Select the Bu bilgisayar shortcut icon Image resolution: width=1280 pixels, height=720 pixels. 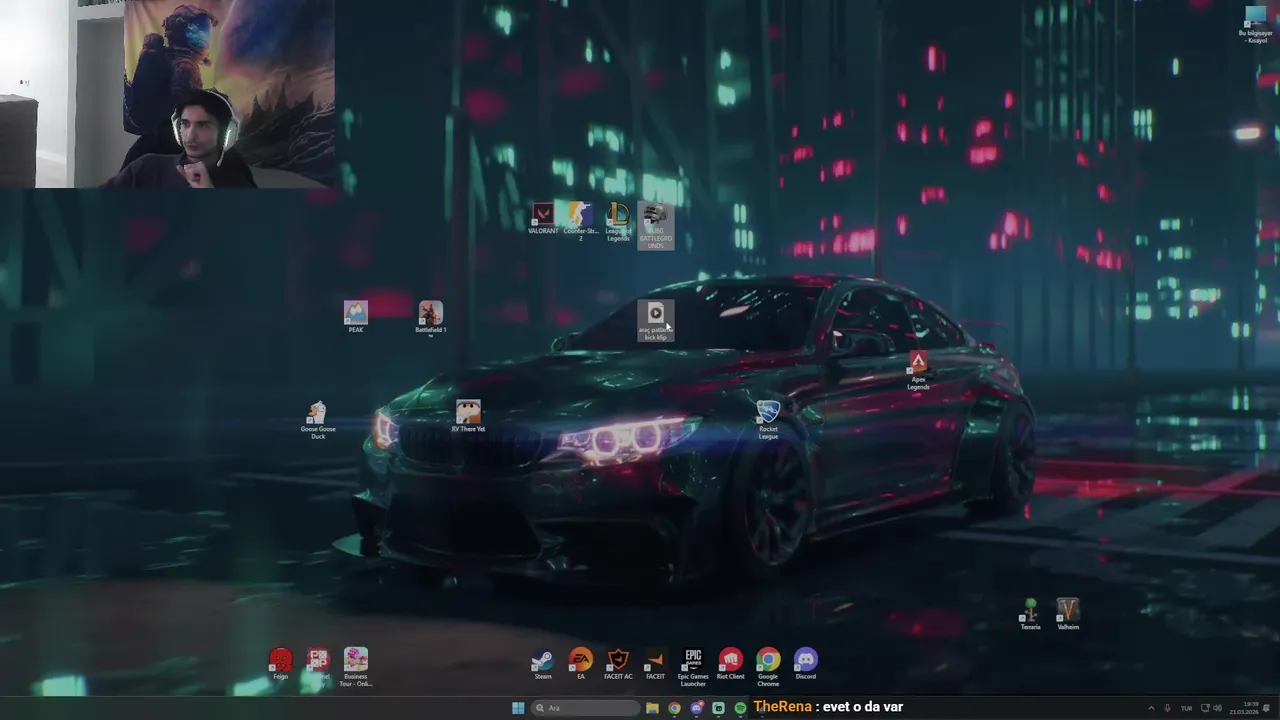click(1257, 24)
